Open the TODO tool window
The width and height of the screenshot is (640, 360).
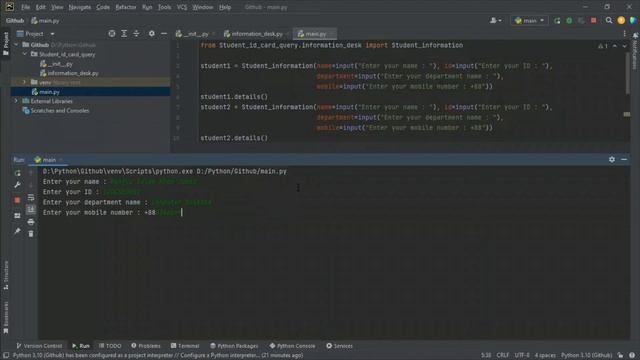click(x=110, y=346)
